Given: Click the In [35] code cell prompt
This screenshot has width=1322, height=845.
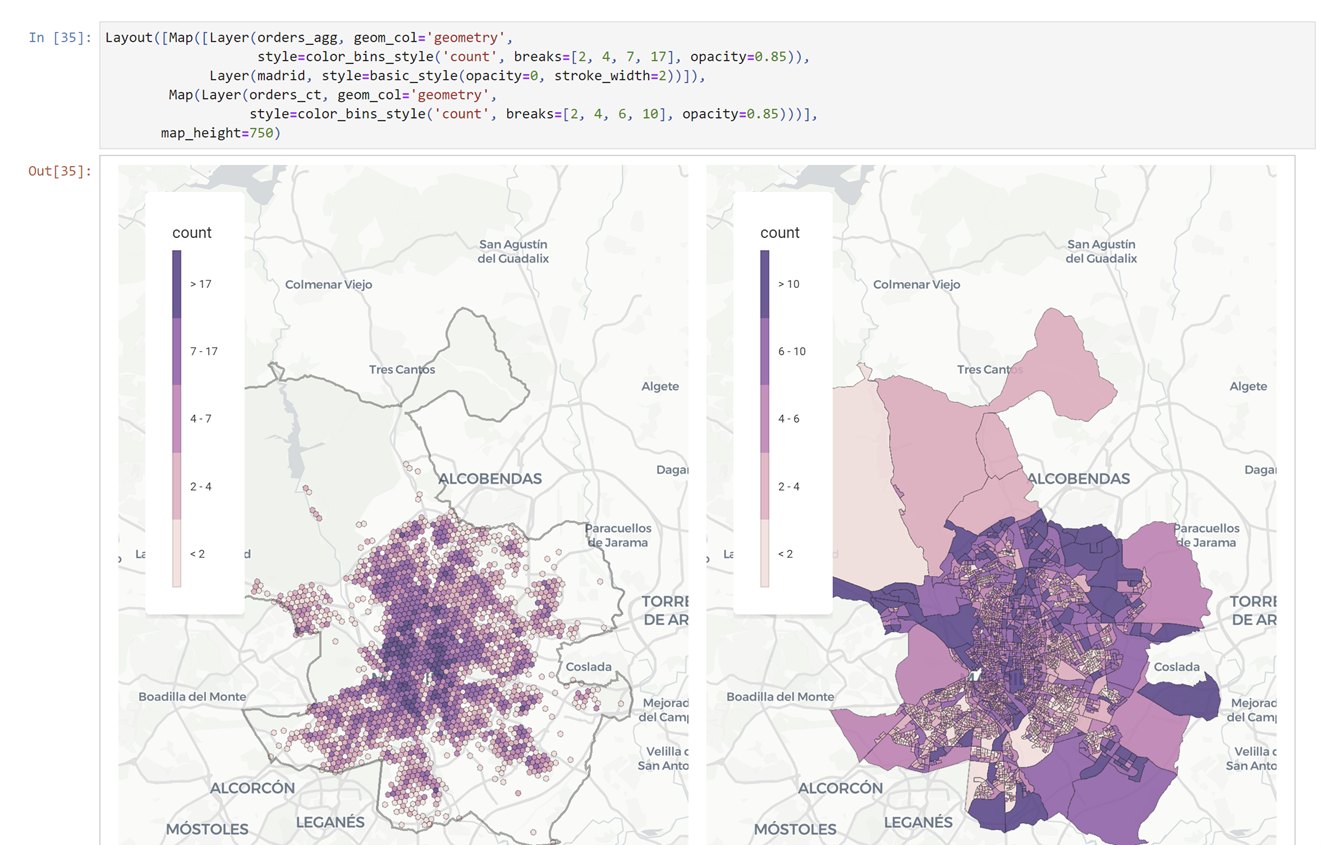Looking at the screenshot, I should (x=60, y=38).
